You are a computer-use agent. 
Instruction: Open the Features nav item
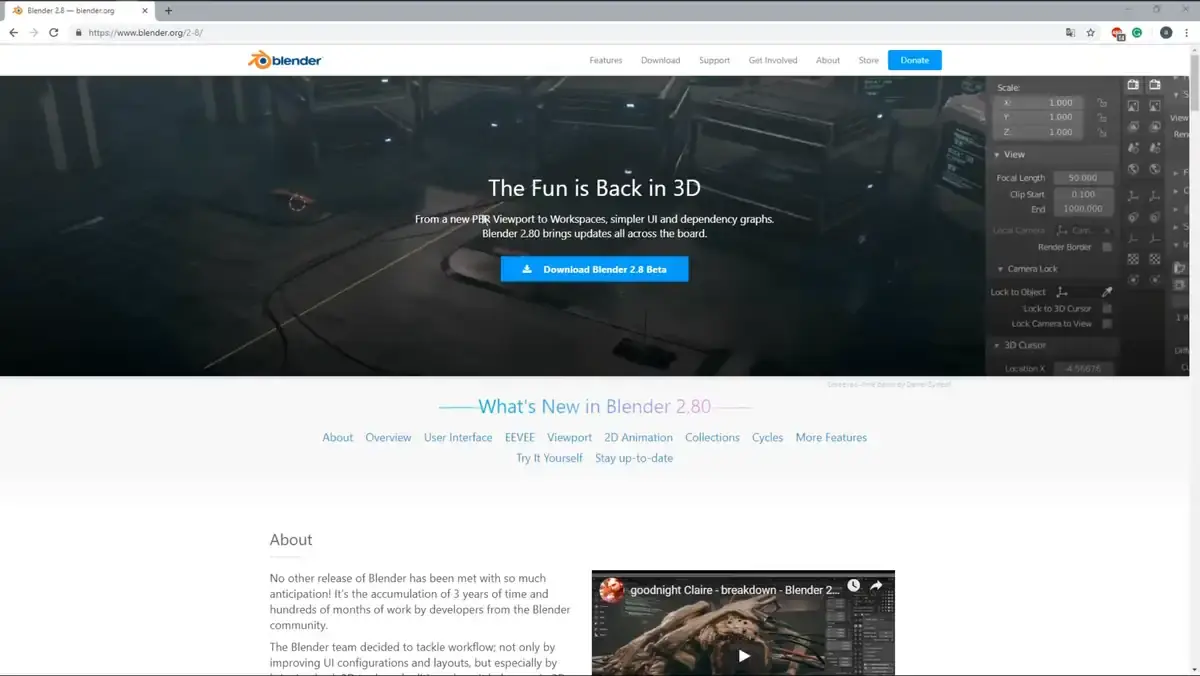(606, 60)
